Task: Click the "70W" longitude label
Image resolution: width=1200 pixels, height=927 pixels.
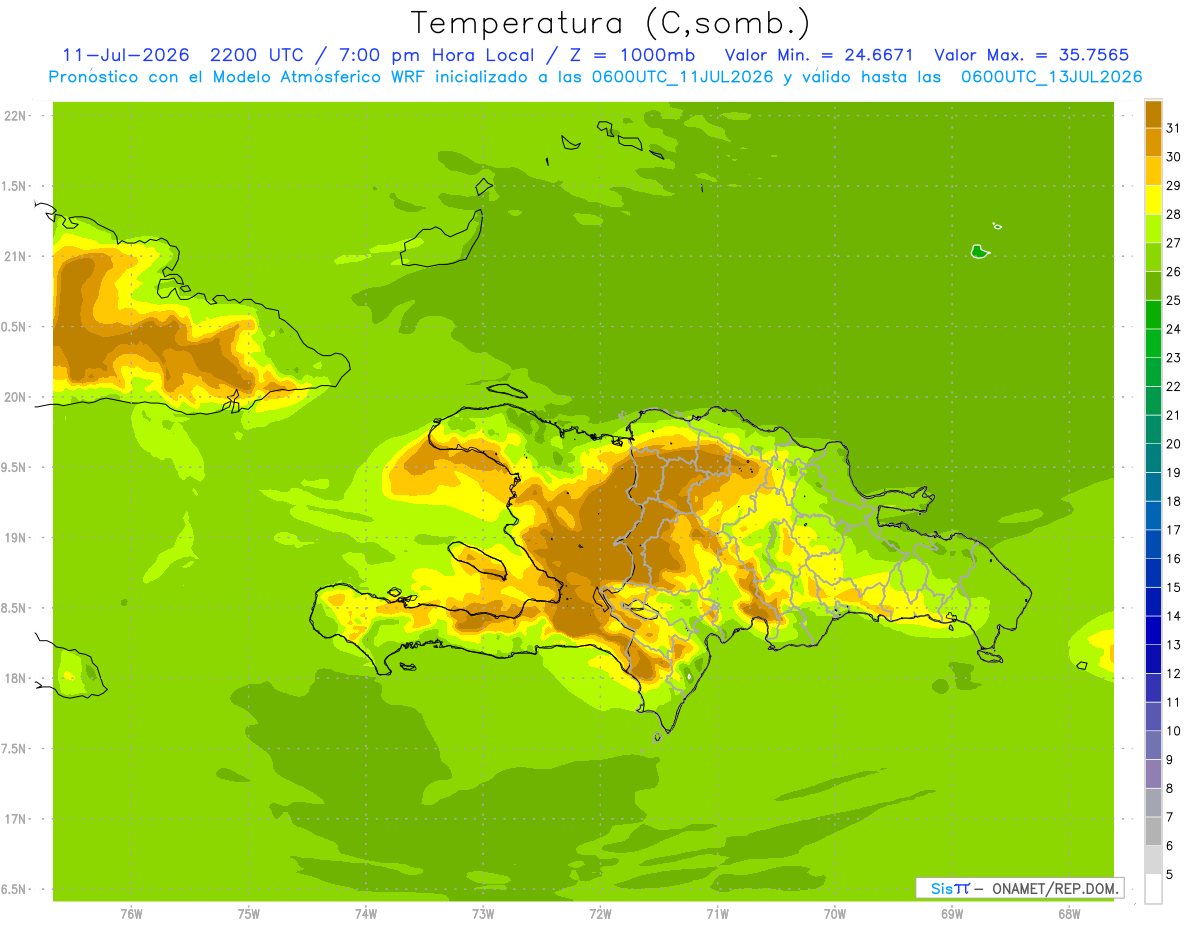Action: click(x=835, y=914)
